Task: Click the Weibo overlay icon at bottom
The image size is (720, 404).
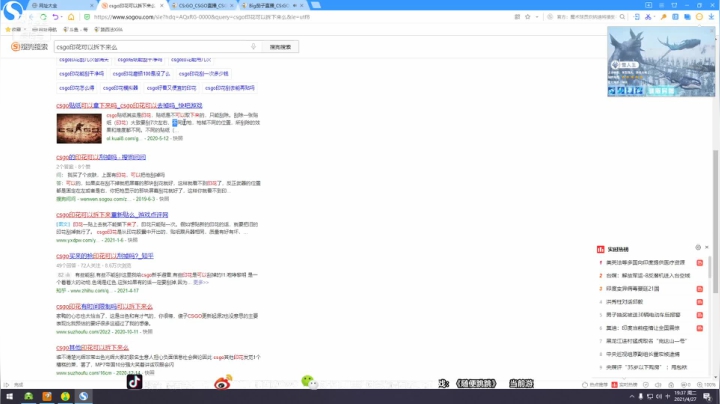Action: click(x=223, y=382)
